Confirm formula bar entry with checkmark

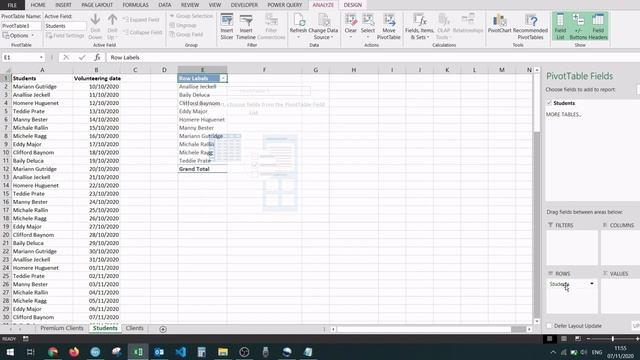82,58
